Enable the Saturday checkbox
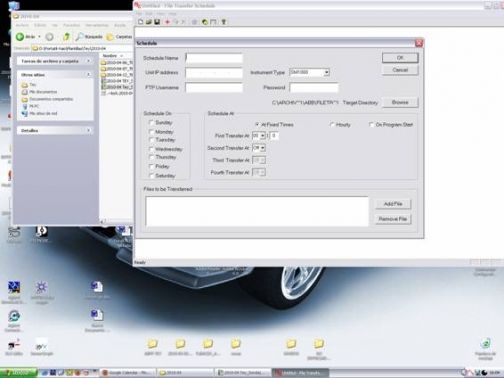This screenshot has height=378, width=504. pyautogui.click(x=151, y=175)
